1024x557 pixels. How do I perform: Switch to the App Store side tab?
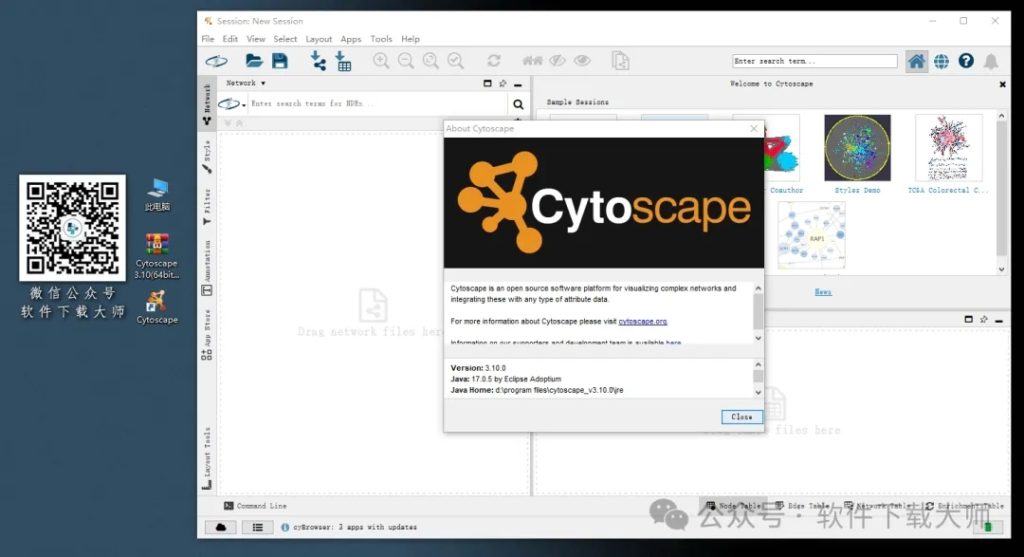[x=207, y=334]
